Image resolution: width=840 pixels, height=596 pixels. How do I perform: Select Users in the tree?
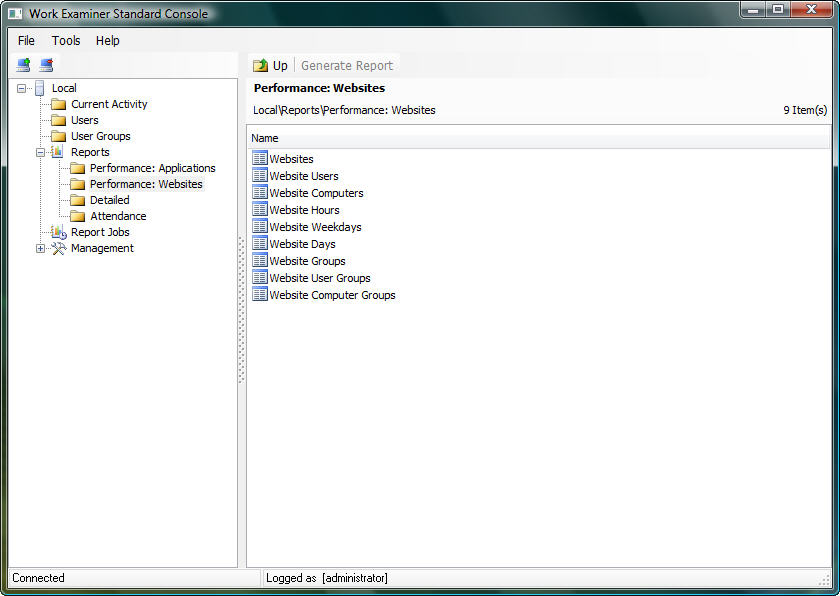tap(85, 120)
